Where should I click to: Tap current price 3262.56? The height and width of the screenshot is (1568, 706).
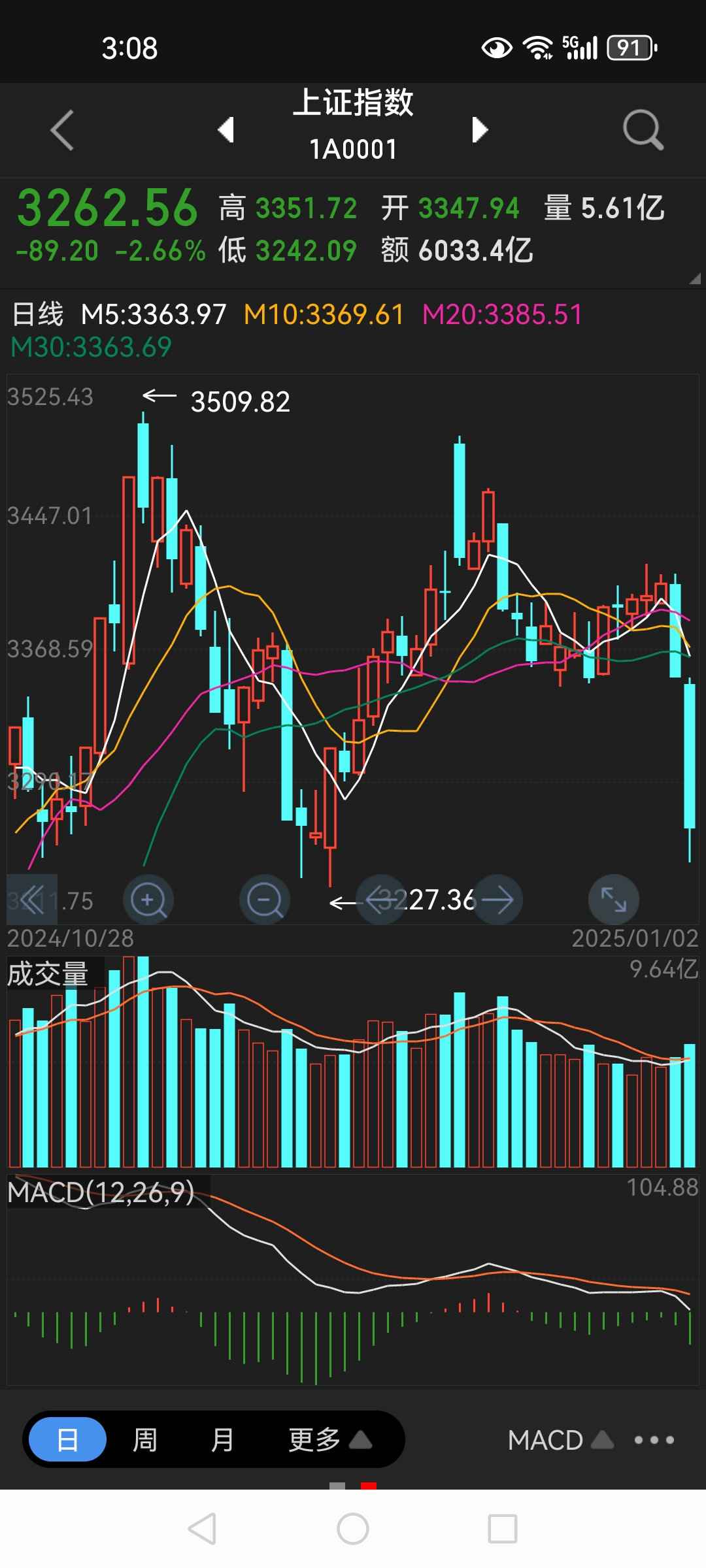point(107,208)
